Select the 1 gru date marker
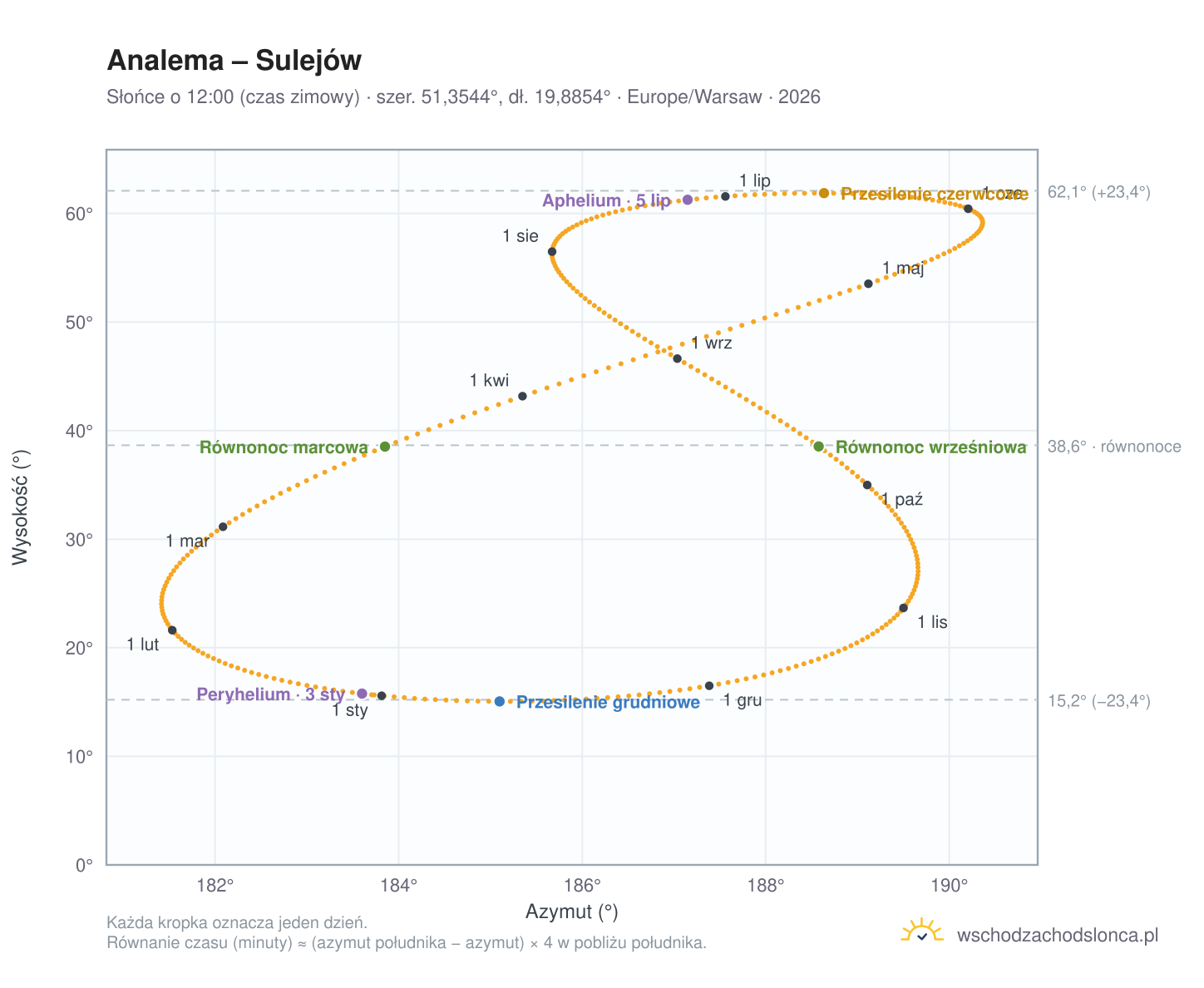 coord(709,685)
